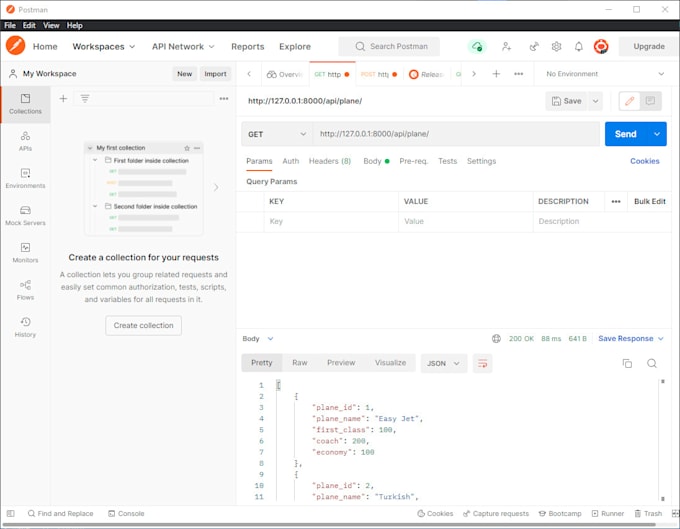Image resolution: width=680 pixels, height=529 pixels.
Task: Open the Overview tab
Action: point(285,74)
